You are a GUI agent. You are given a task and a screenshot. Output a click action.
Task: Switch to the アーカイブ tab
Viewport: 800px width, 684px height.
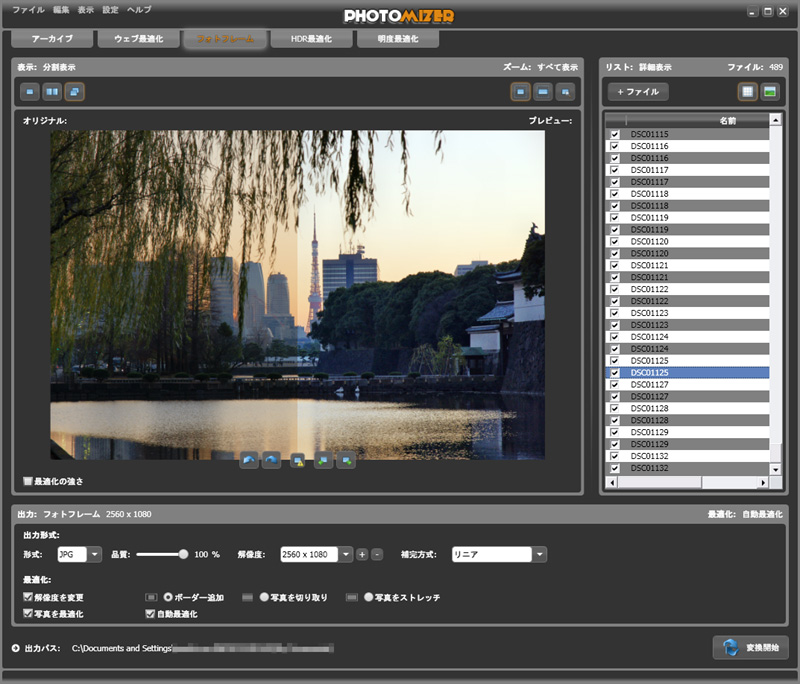[52, 39]
